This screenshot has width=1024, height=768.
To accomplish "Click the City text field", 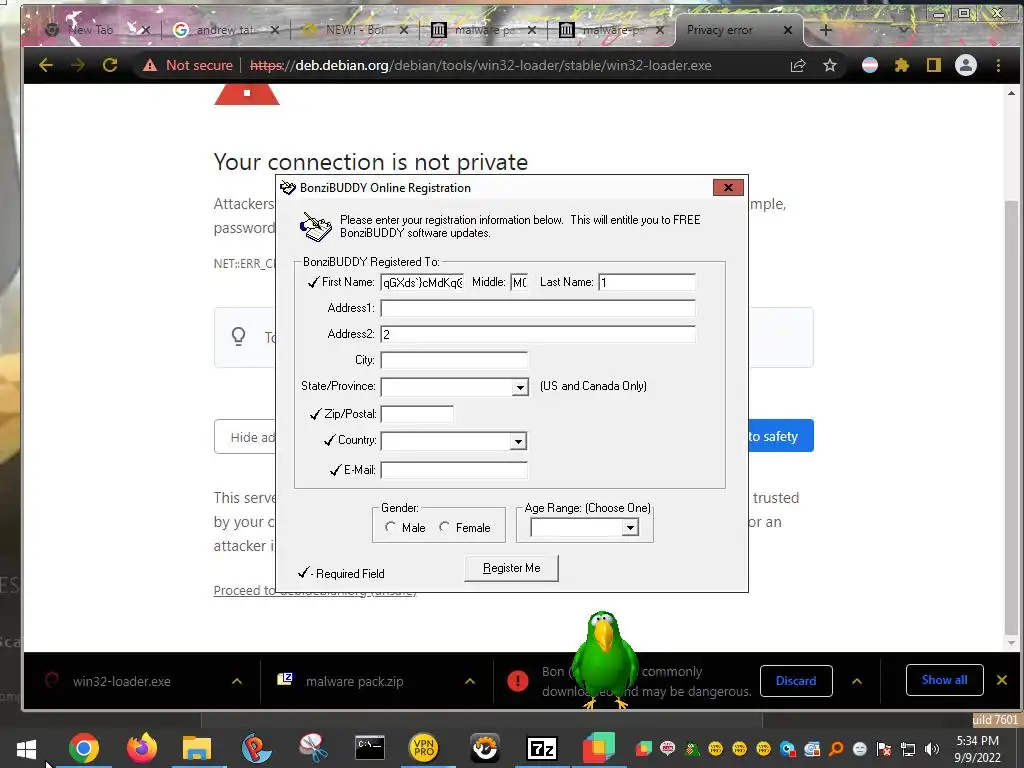I will point(454,360).
